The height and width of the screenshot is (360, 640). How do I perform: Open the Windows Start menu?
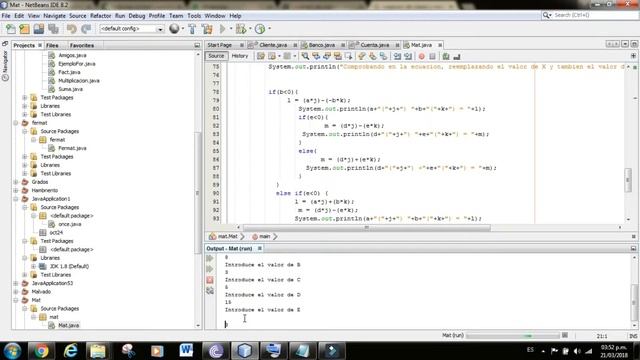tap(12, 351)
